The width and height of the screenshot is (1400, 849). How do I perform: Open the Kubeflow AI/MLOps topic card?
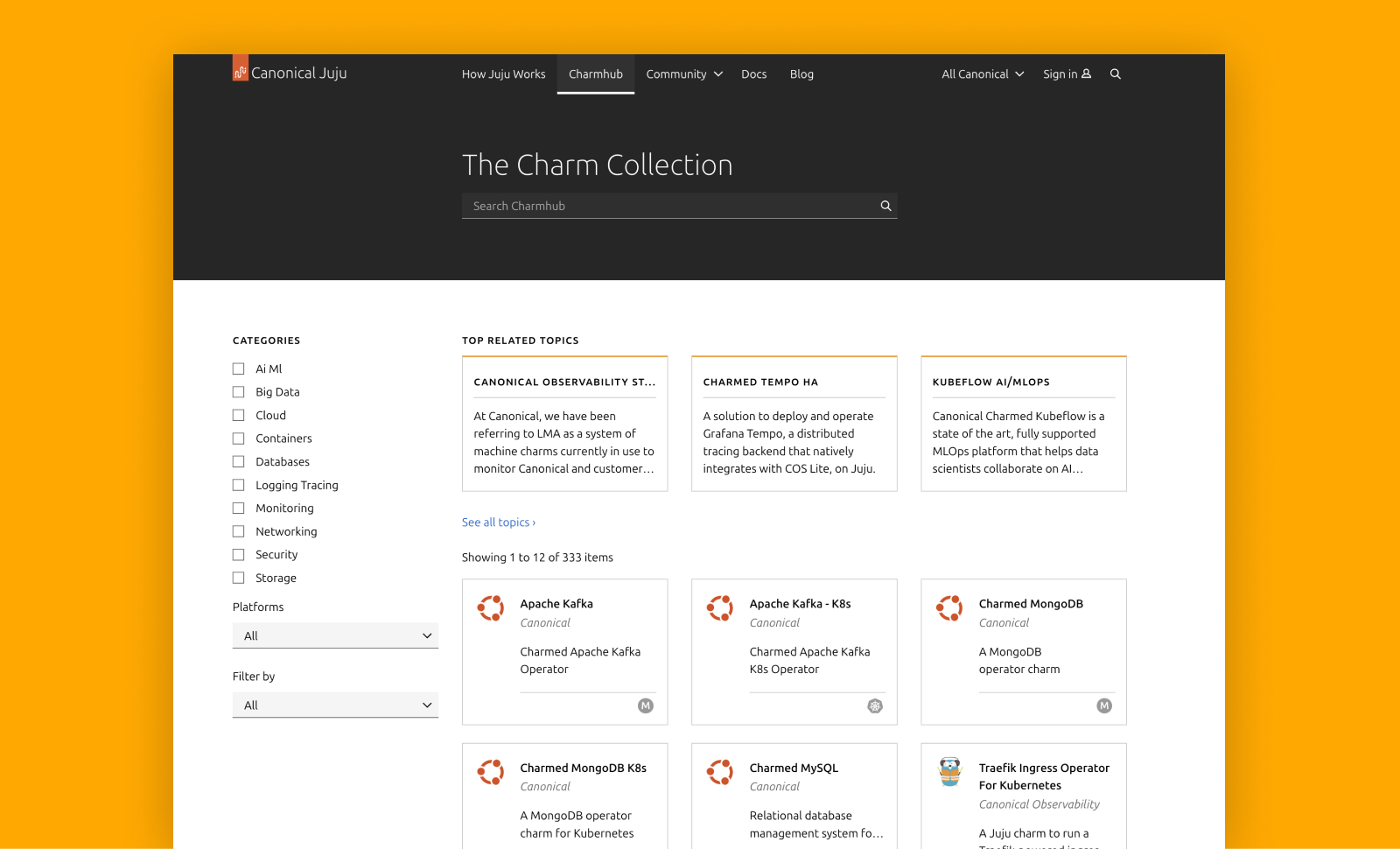tap(1023, 424)
